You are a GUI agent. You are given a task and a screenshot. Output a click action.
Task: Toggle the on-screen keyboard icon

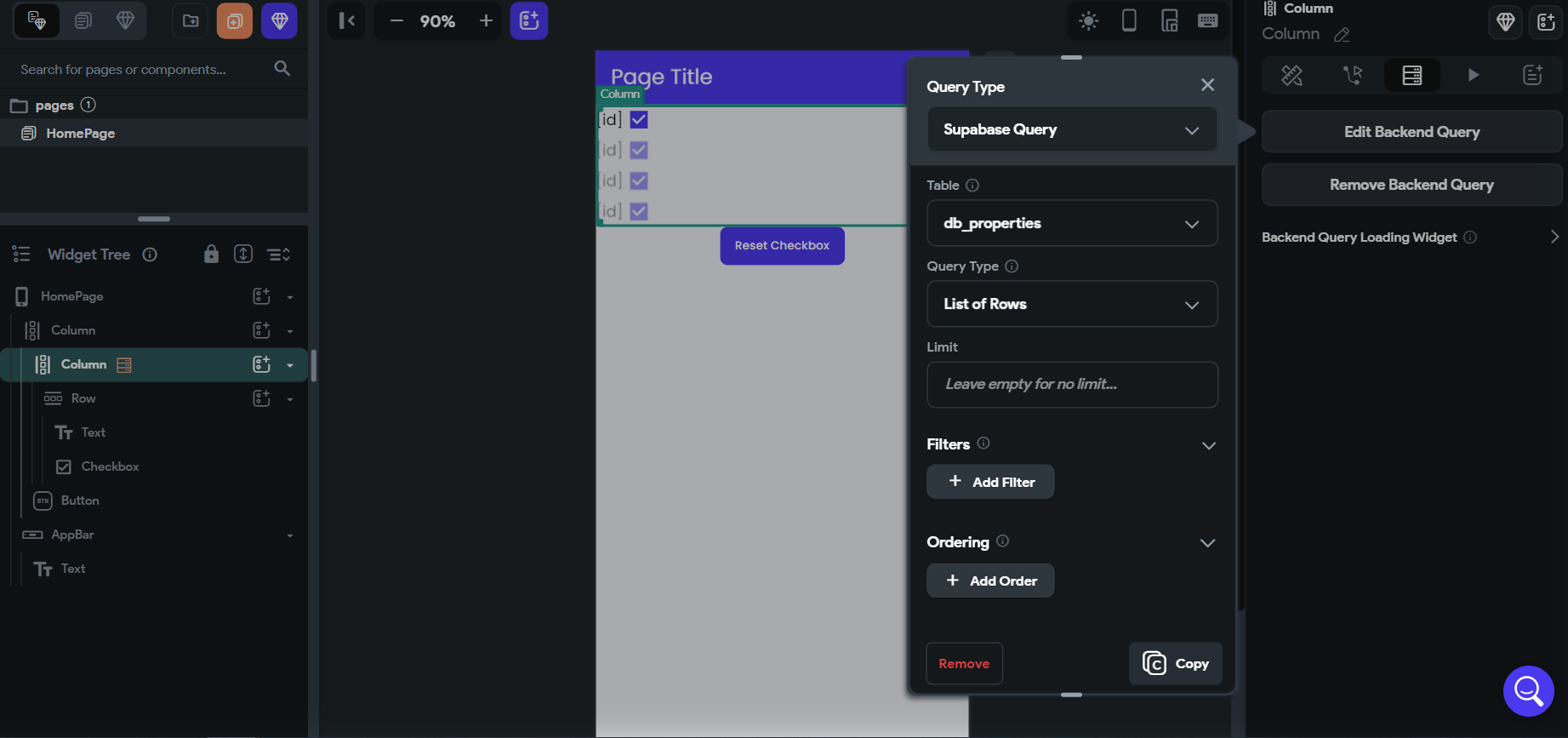pos(1207,20)
